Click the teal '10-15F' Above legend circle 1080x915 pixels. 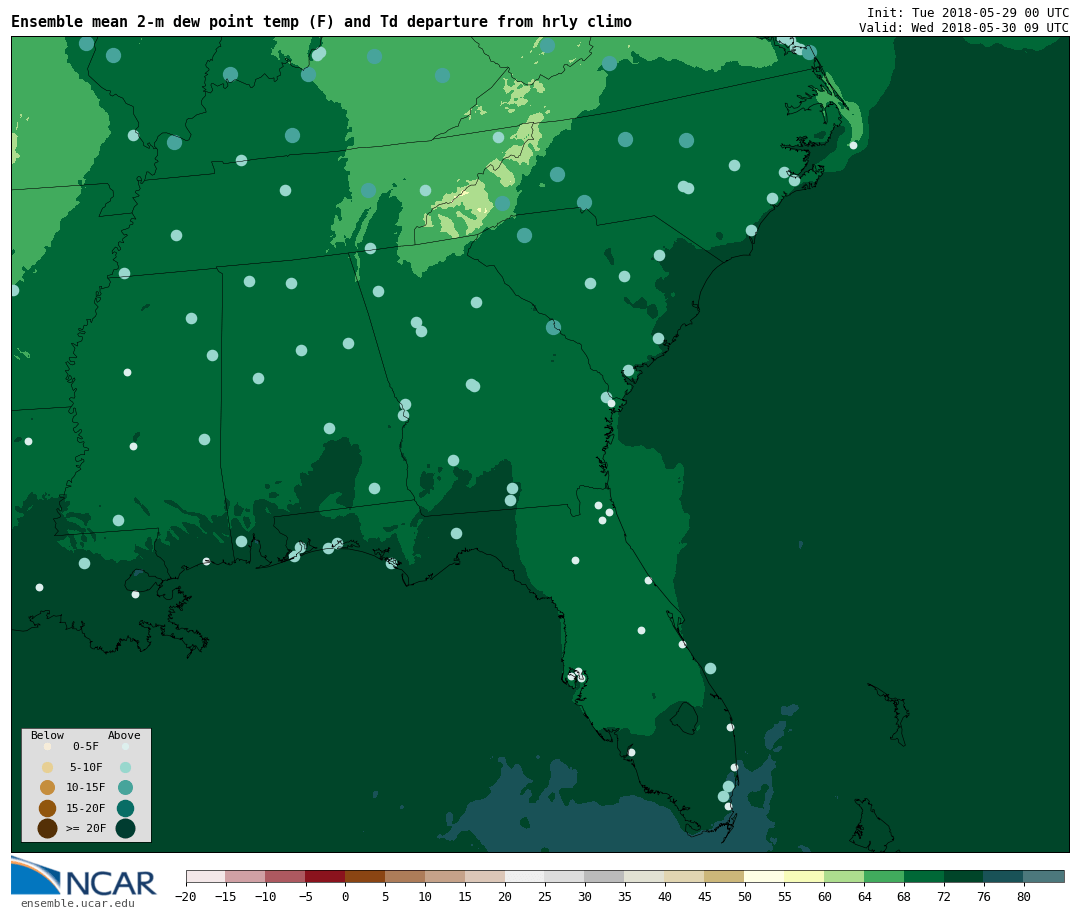125,787
